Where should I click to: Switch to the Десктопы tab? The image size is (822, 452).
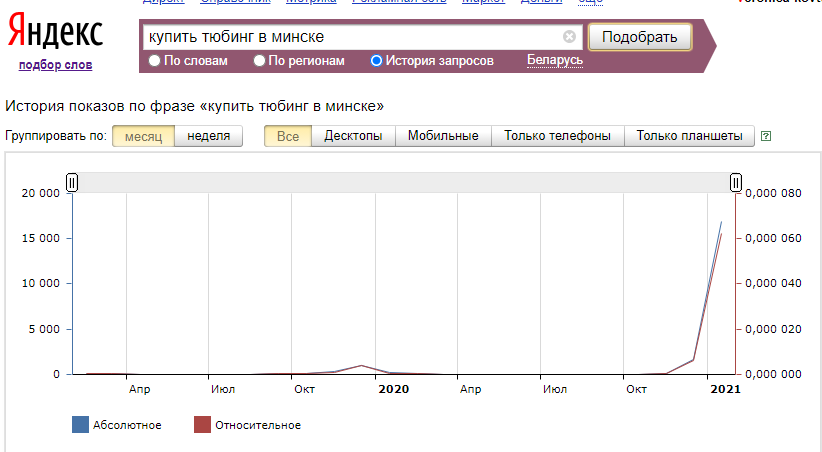pos(353,136)
